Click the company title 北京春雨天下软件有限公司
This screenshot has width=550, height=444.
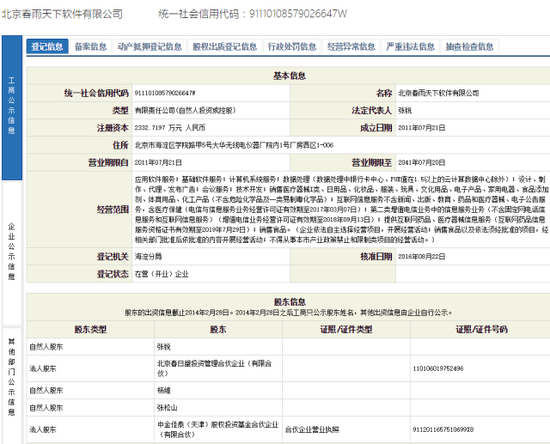62,14
